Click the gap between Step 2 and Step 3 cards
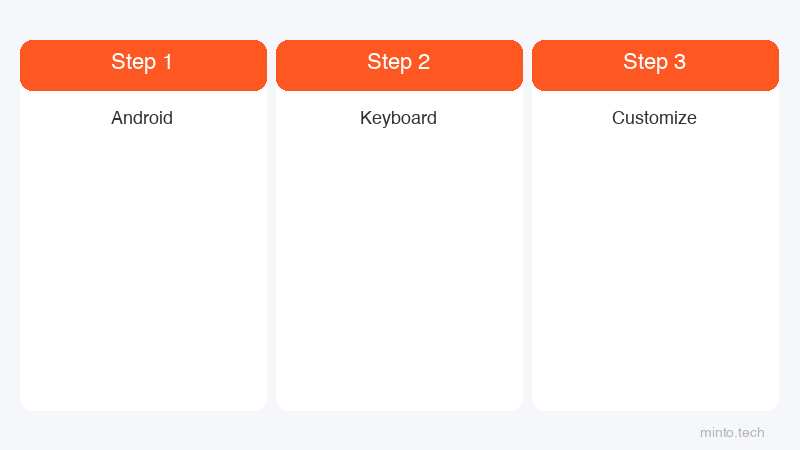This screenshot has width=800, height=450. pos(528,225)
